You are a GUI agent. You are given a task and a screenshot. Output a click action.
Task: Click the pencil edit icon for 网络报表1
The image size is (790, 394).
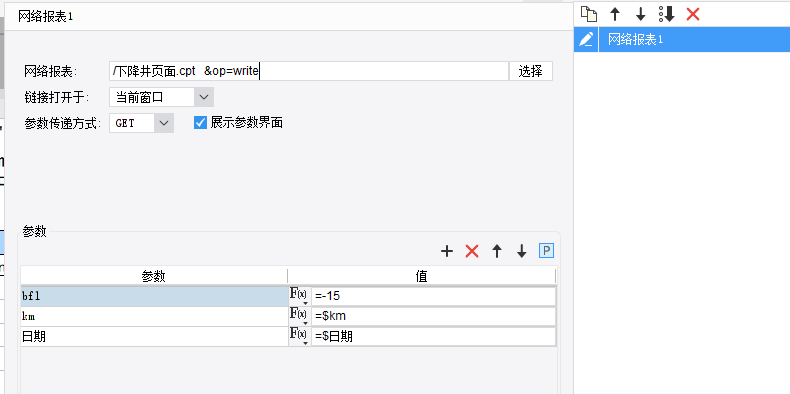(586, 39)
